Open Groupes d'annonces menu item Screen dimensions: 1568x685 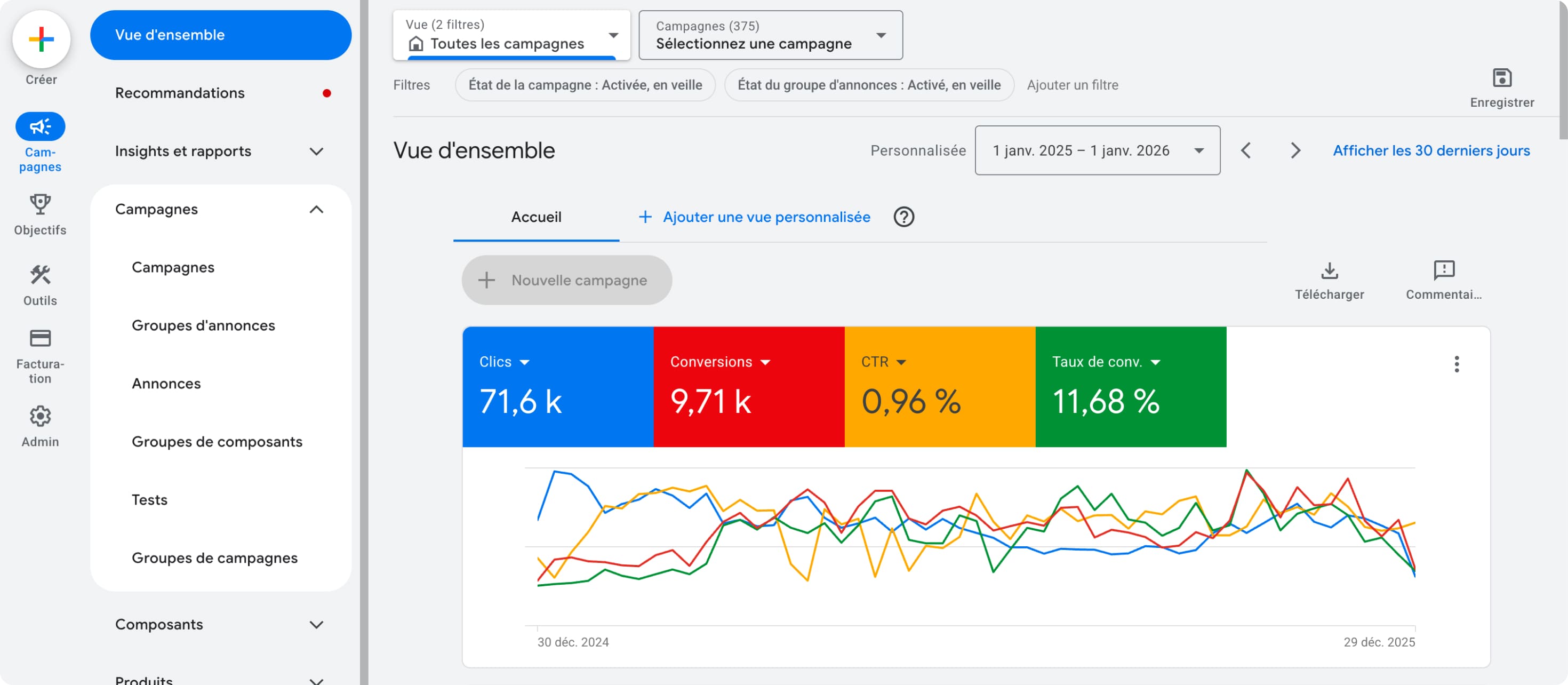(203, 326)
